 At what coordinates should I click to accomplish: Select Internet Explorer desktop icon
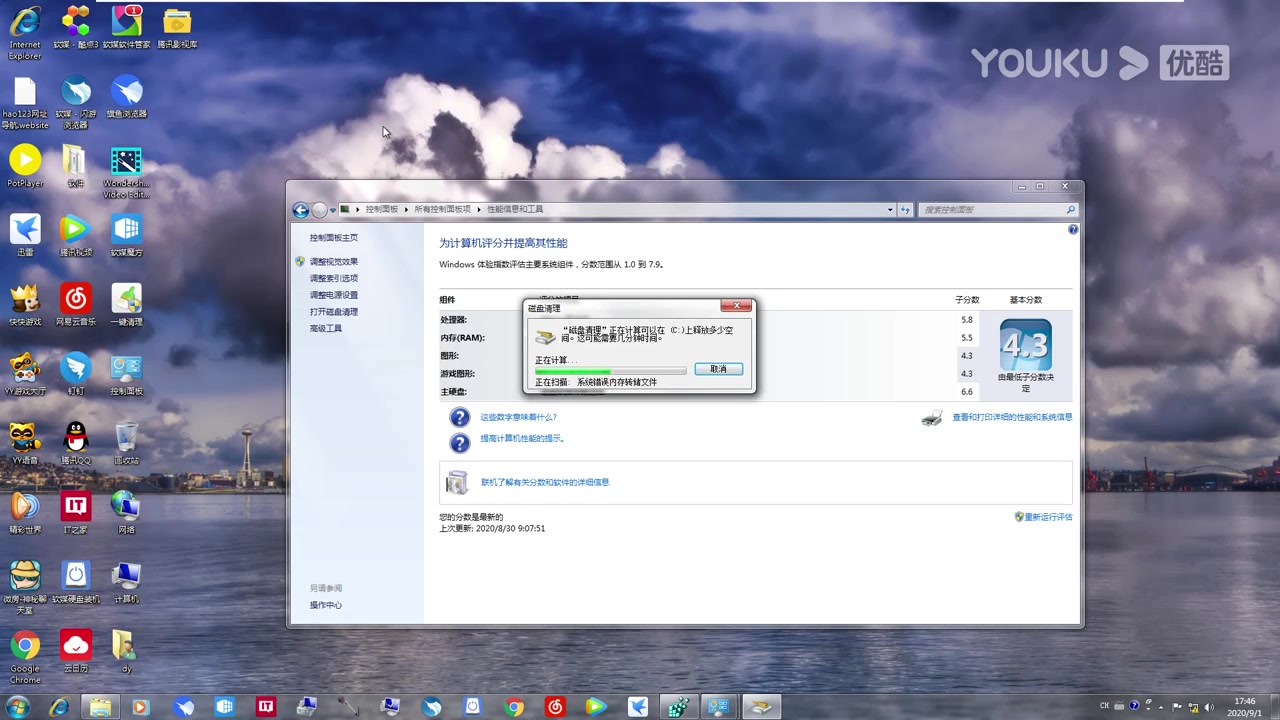click(x=25, y=32)
